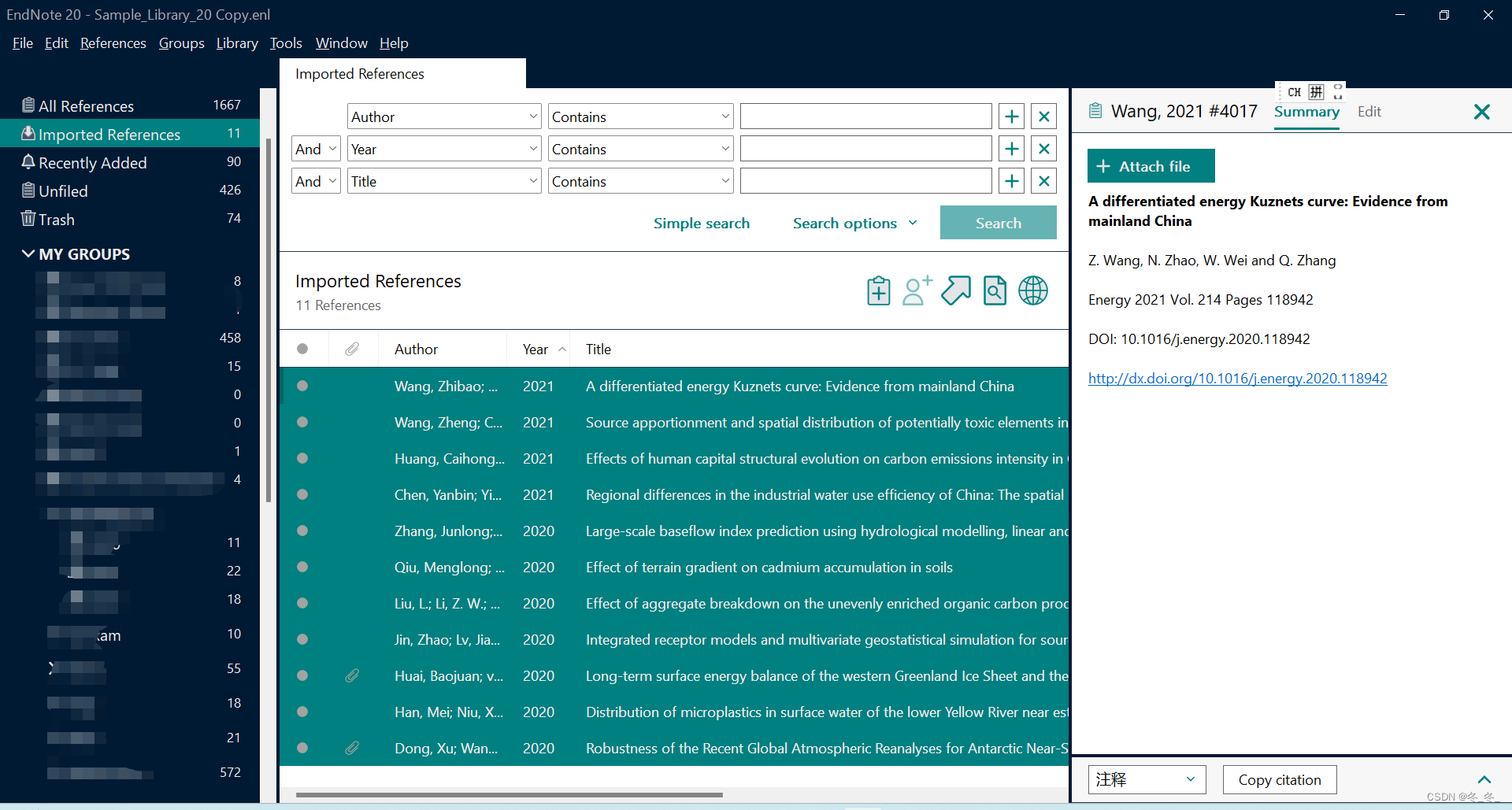Toggle read status for Huang, Caihong row
This screenshot has width=1512, height=810.
click(x=302, y=458)
